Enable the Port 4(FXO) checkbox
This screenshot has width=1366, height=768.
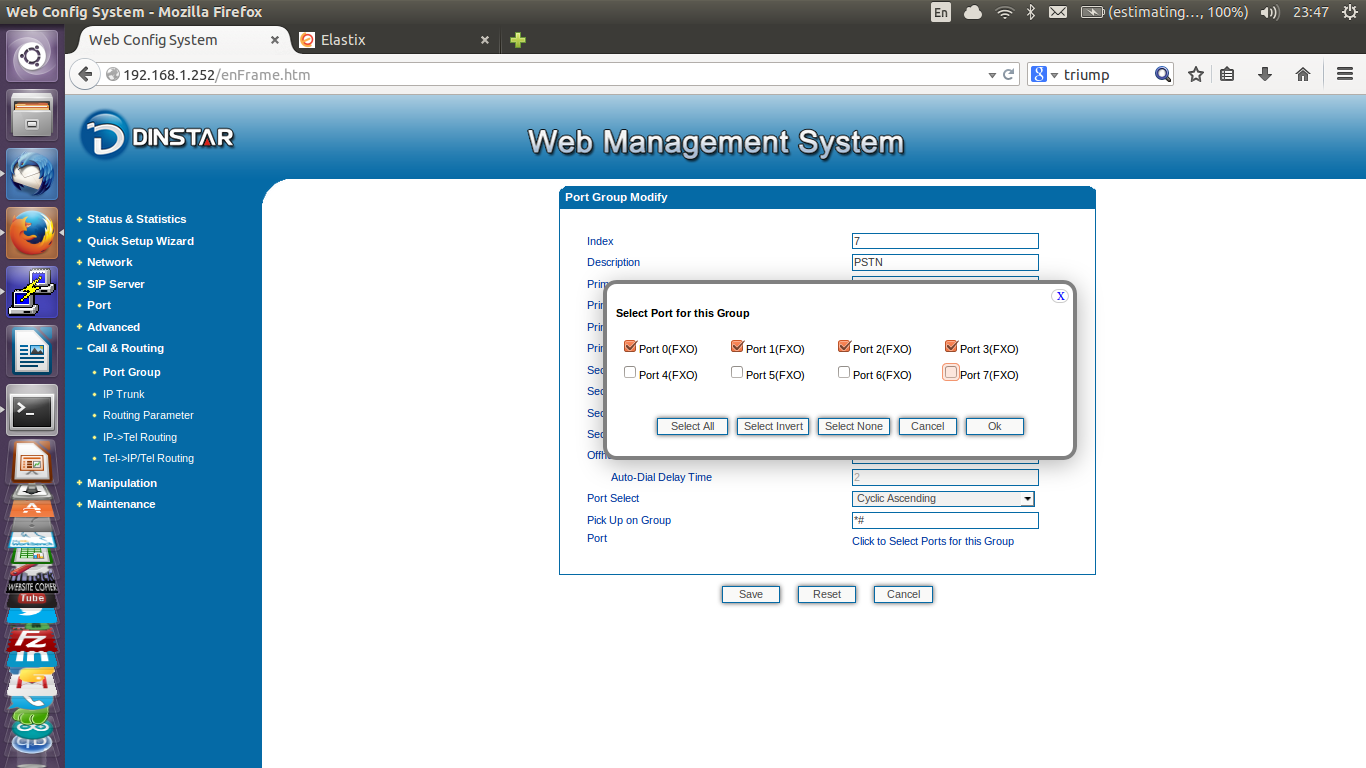pyautogui.click(x=630, y=373)
